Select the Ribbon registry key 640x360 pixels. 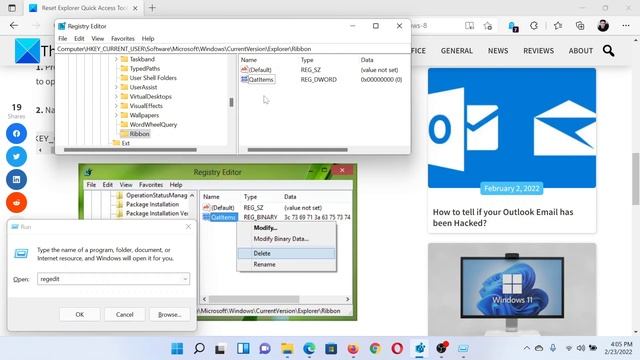[139, 134]
